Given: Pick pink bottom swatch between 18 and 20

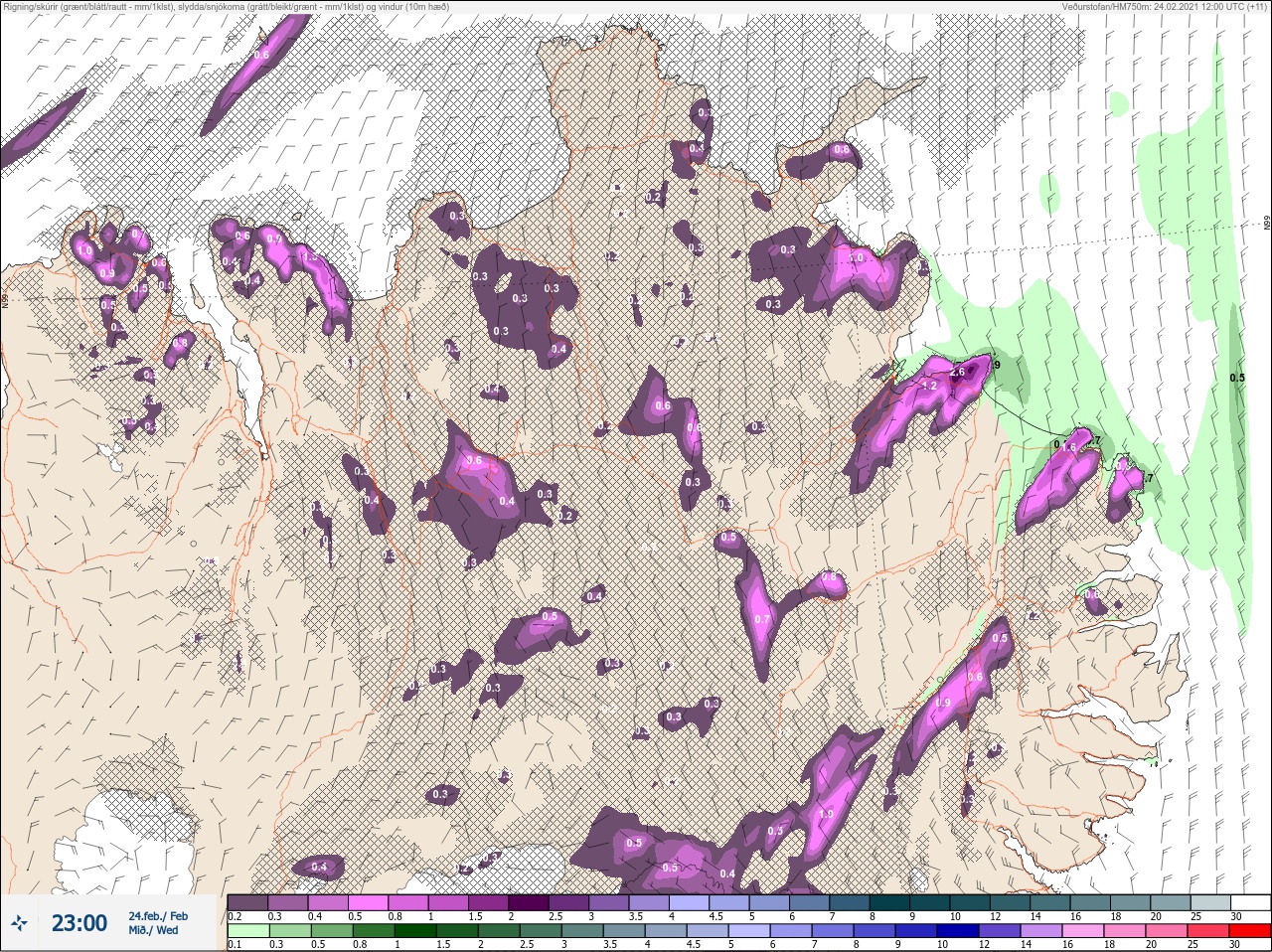Looking at the screenshot, I should 1126,931.
